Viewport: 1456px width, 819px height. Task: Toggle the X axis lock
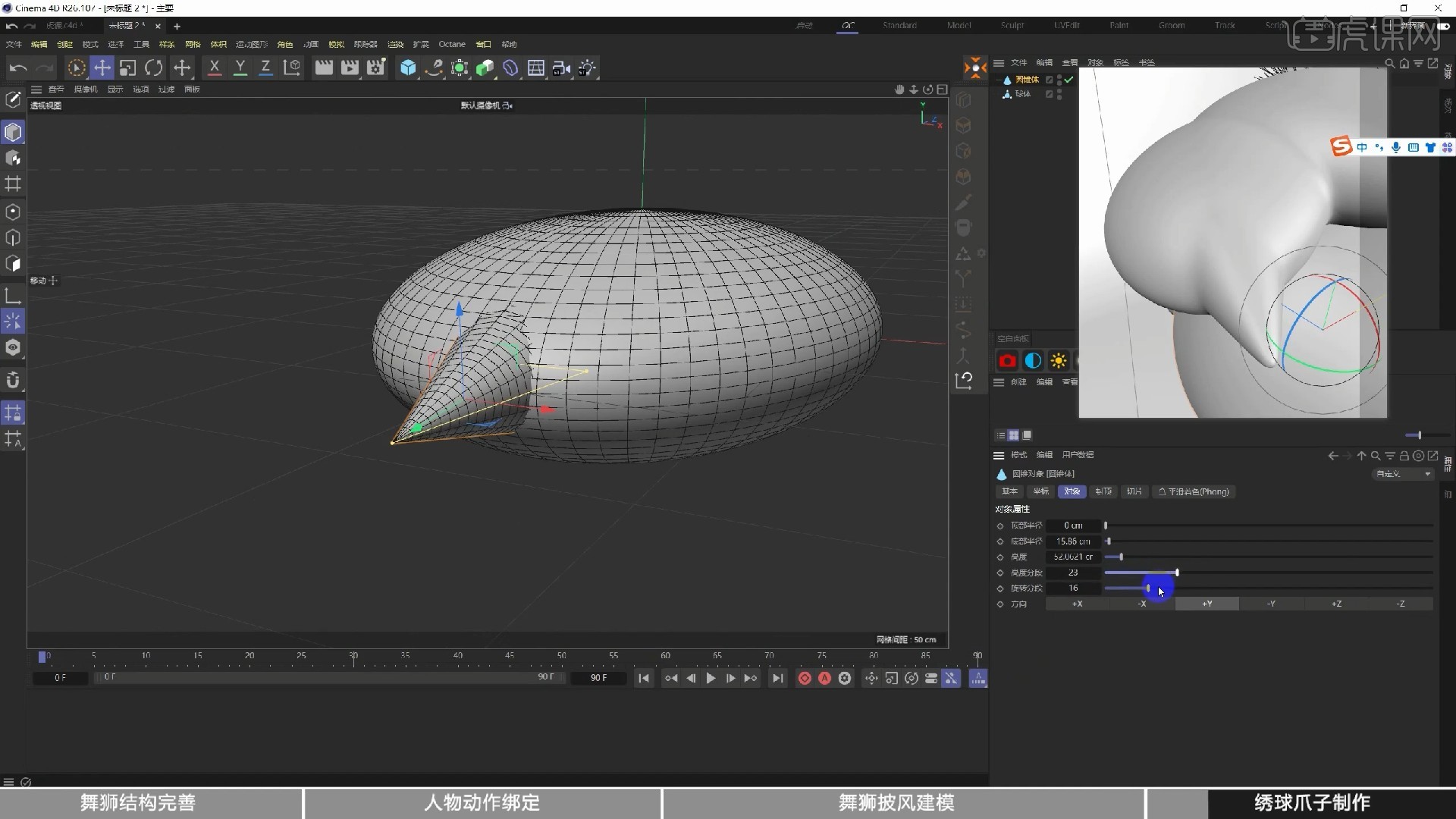[215, 68]
